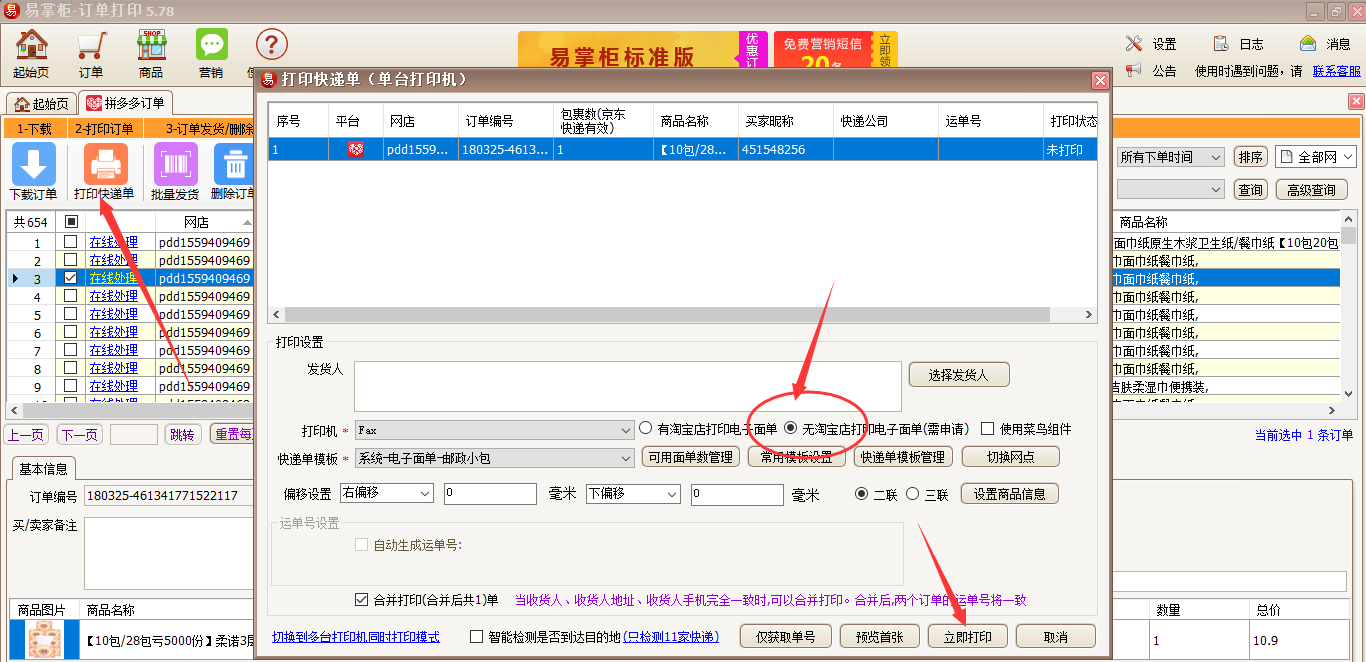Click the product thumbnail image at bottom left
The height and width of the screenshot is (662, 1366).
tap(43, 640)
